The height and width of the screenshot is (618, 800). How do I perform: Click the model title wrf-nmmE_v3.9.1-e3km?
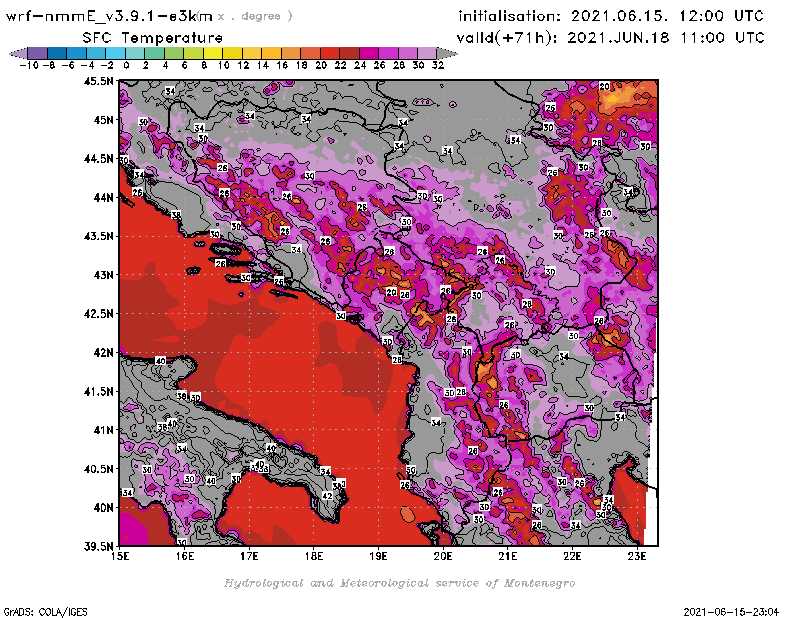tap(109, 16)
